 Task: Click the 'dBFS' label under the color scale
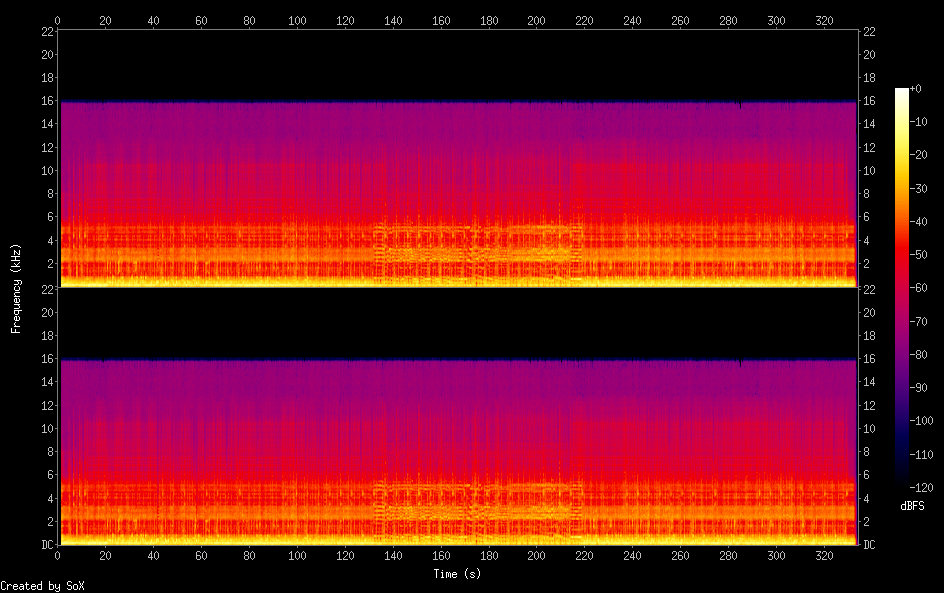(912, 506)
